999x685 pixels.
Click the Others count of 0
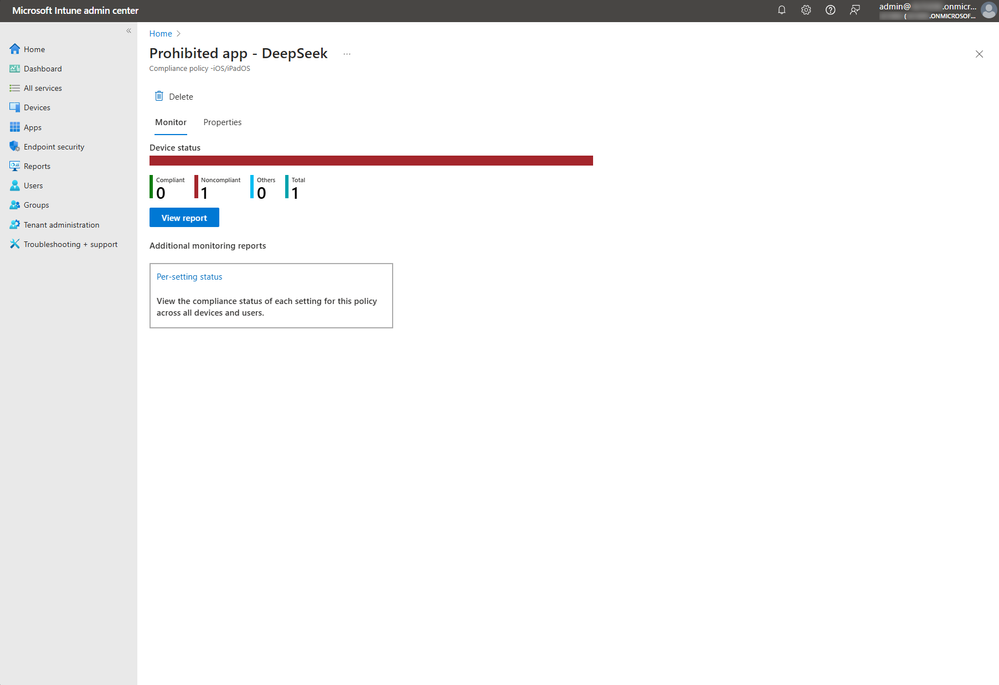pos(261,194)
